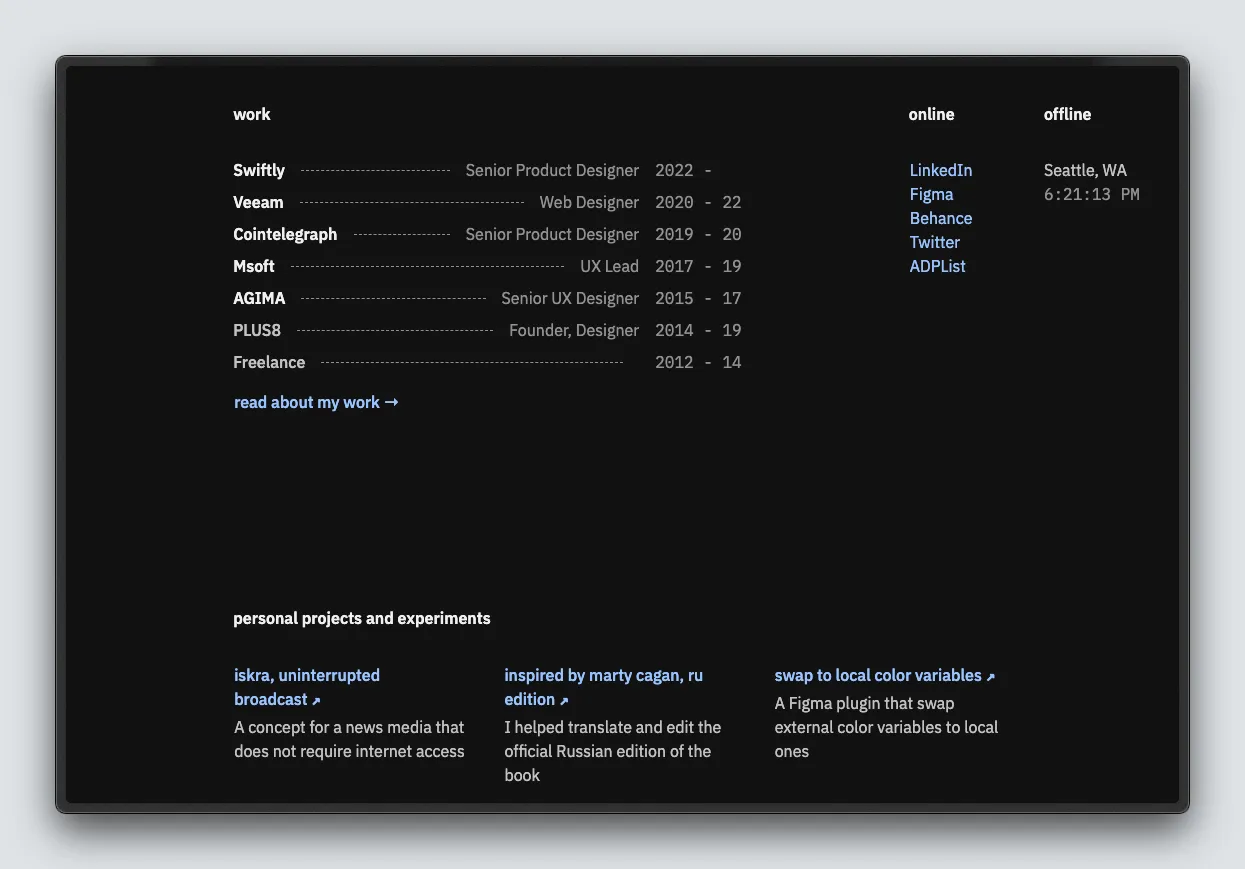
Task: Select the Swiftly work entry
Action: (x=259, y=170)
